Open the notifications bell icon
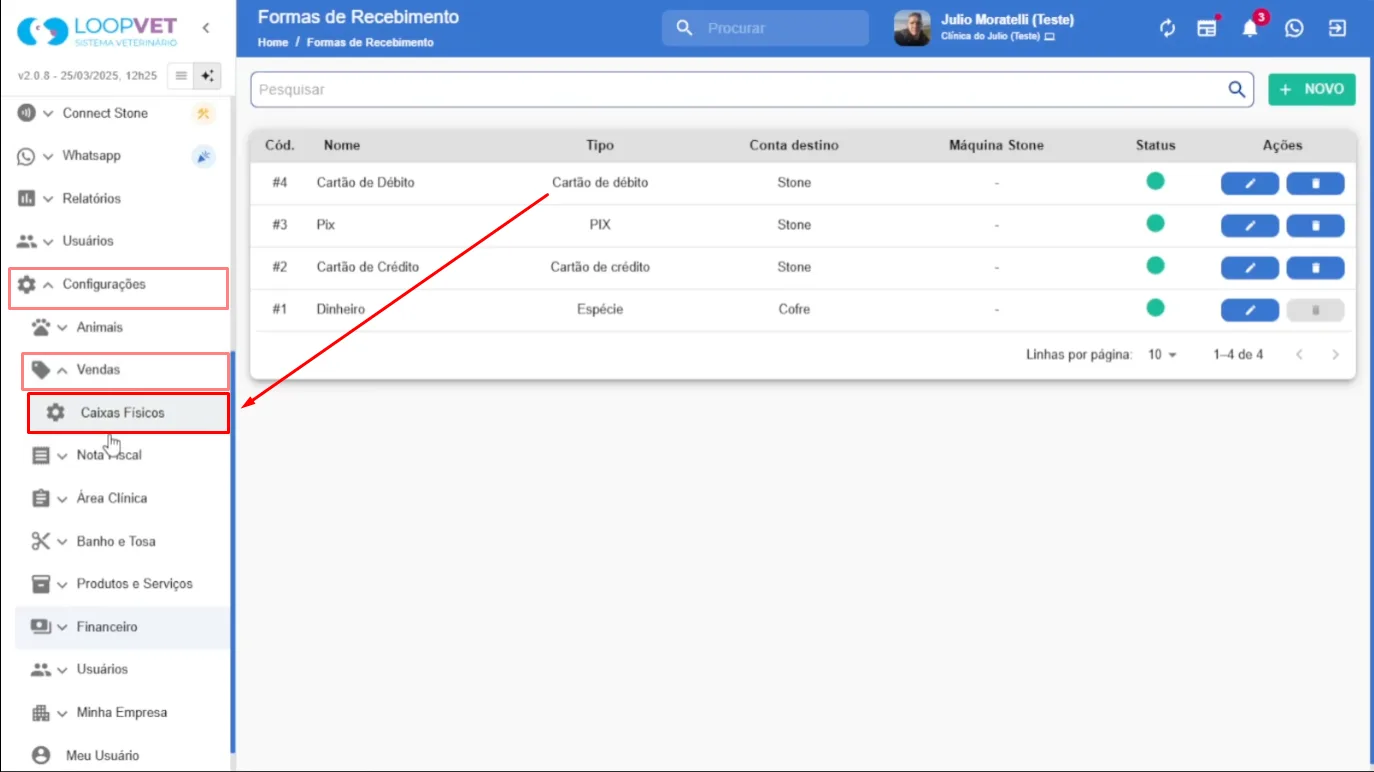 [1250, 28]
